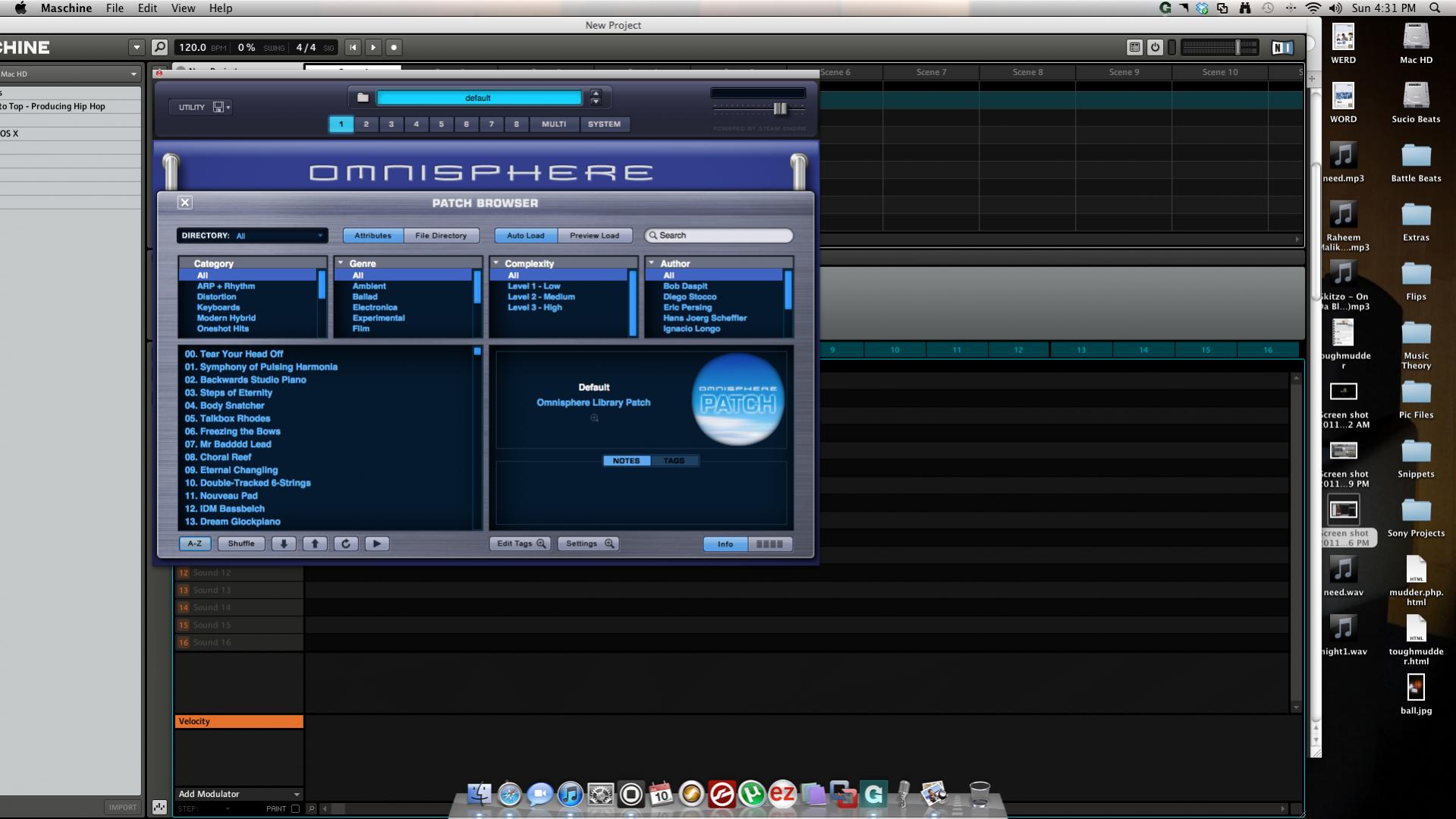Viewport: 1456px width, 819px height.
Task: Toggle the Info view button
Action: pos(725,544)
